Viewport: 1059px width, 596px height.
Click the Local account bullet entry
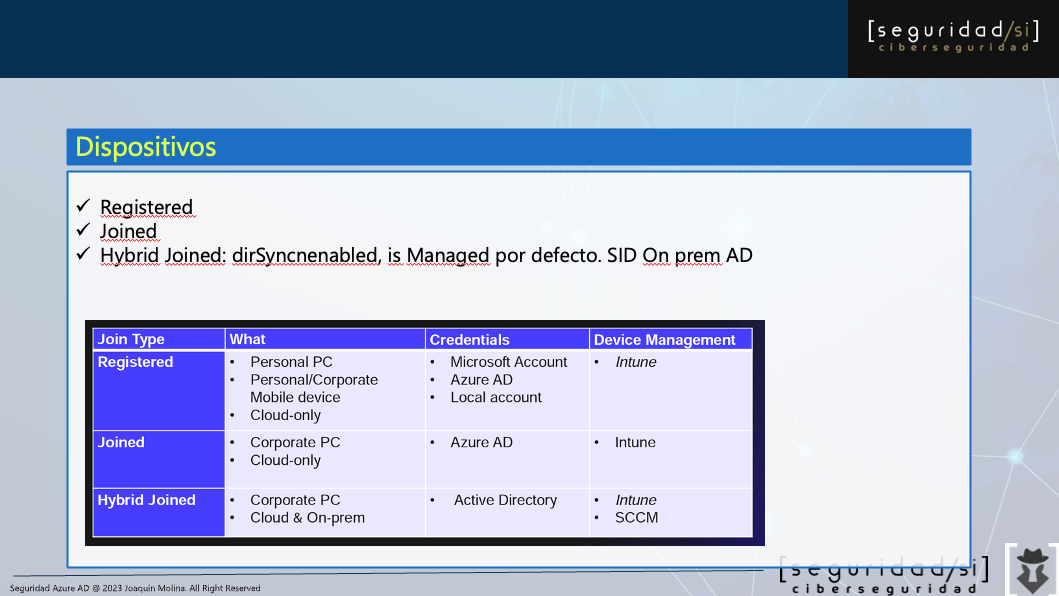click(495, 397)
